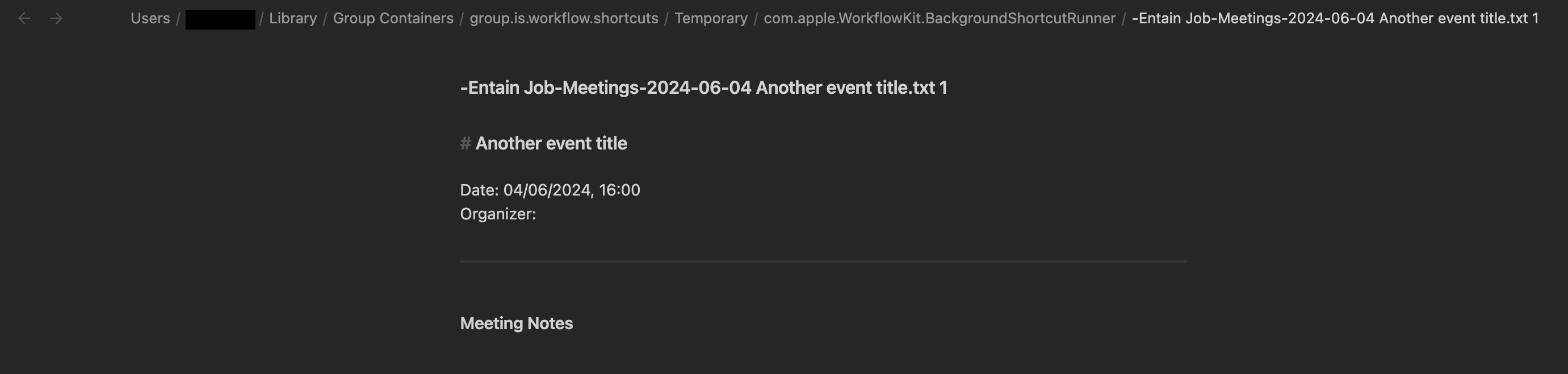This screenshot has width=1568, height=374.
Task: Jump to the Temporary folder breadcrumb
Action: [x=710, y=19]
